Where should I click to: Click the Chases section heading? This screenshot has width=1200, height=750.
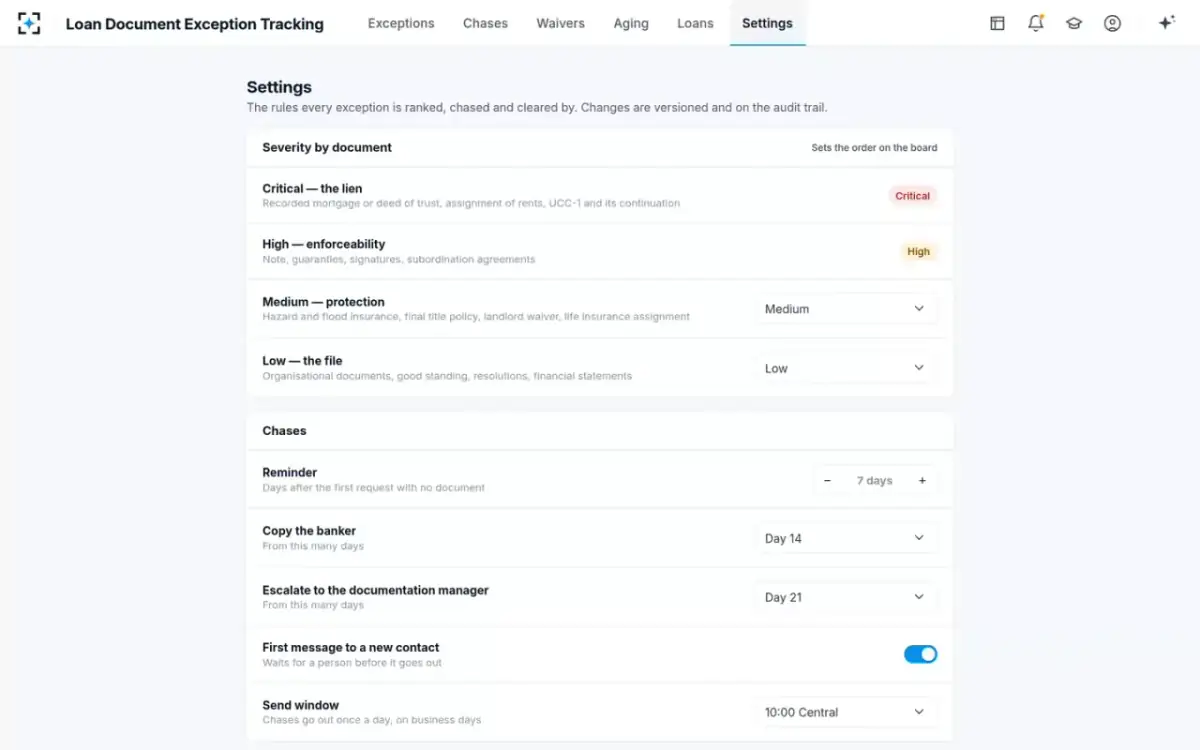pos(284,431)
